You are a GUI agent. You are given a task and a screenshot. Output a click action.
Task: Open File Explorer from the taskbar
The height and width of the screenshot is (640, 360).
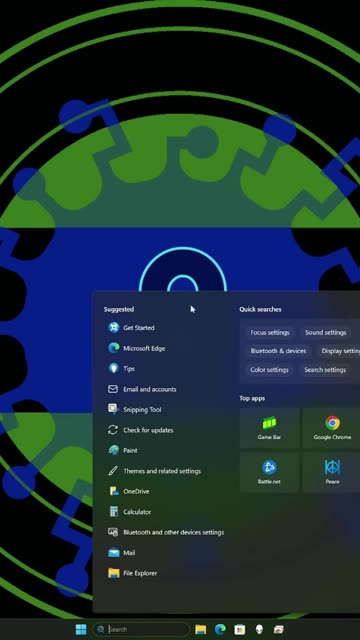(x=200, y=629)
